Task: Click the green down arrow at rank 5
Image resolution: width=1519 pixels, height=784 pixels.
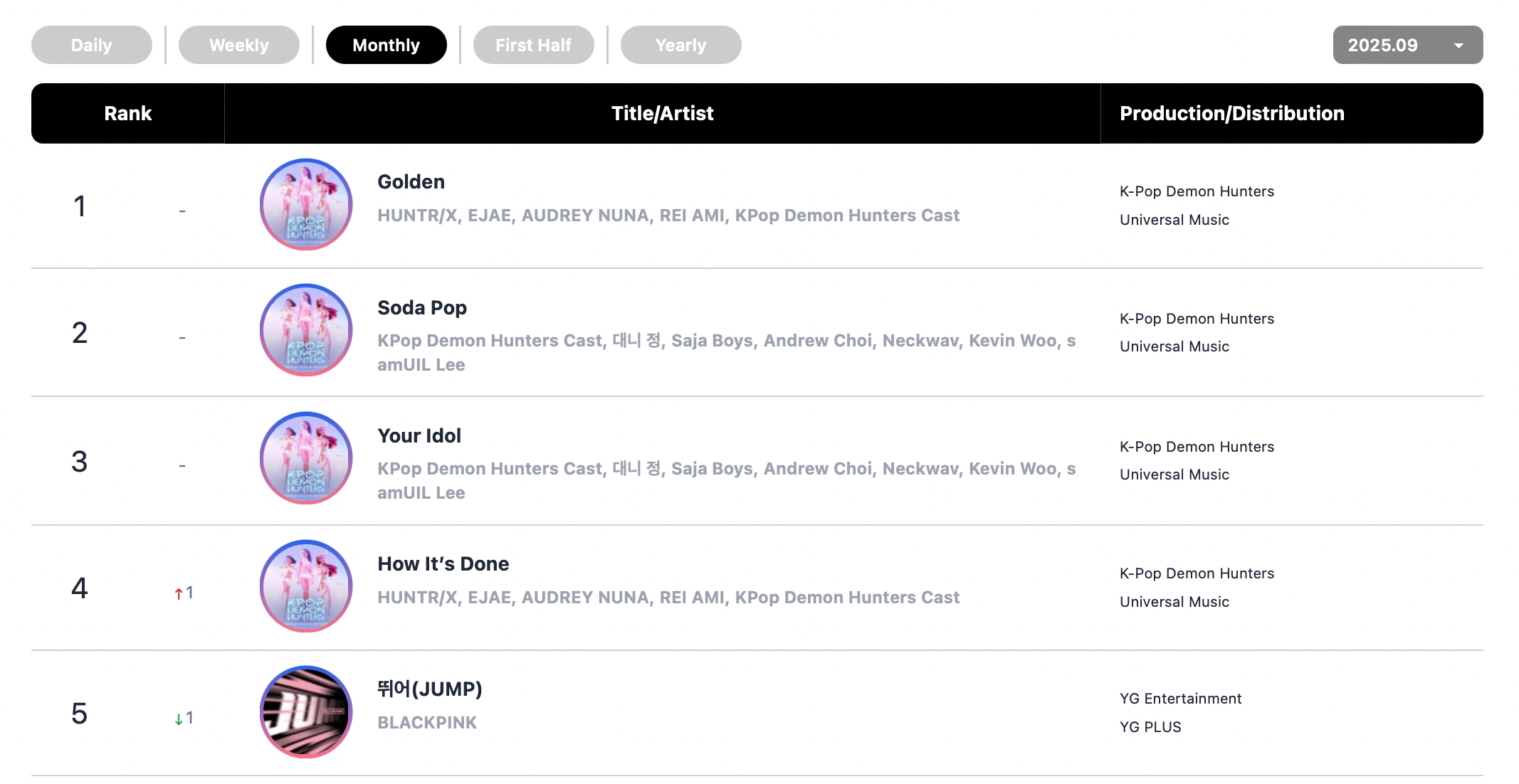Action: tap(179, 719)
